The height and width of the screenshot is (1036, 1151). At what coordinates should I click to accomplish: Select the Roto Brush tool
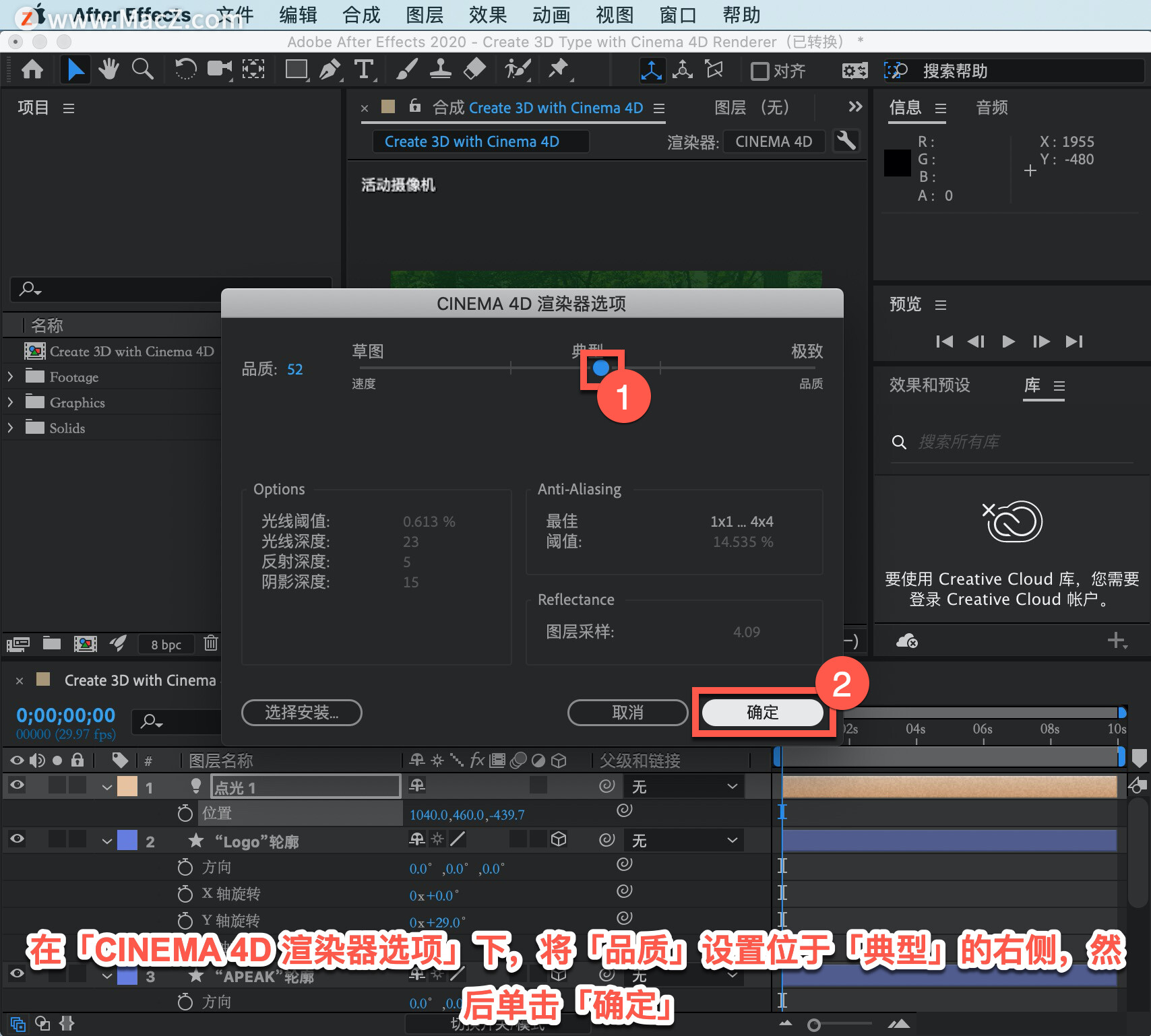click(x=518, y=69)
